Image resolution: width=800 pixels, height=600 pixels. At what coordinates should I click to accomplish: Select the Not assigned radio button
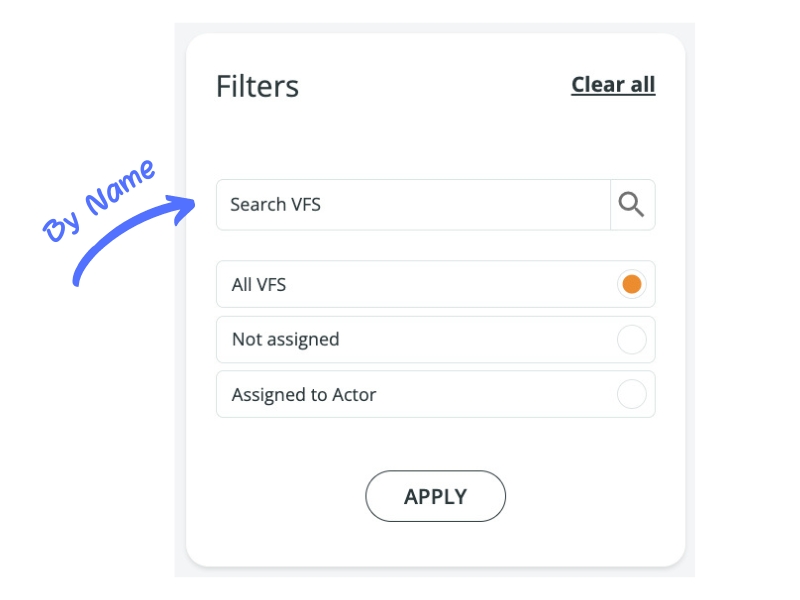[631, 340]
